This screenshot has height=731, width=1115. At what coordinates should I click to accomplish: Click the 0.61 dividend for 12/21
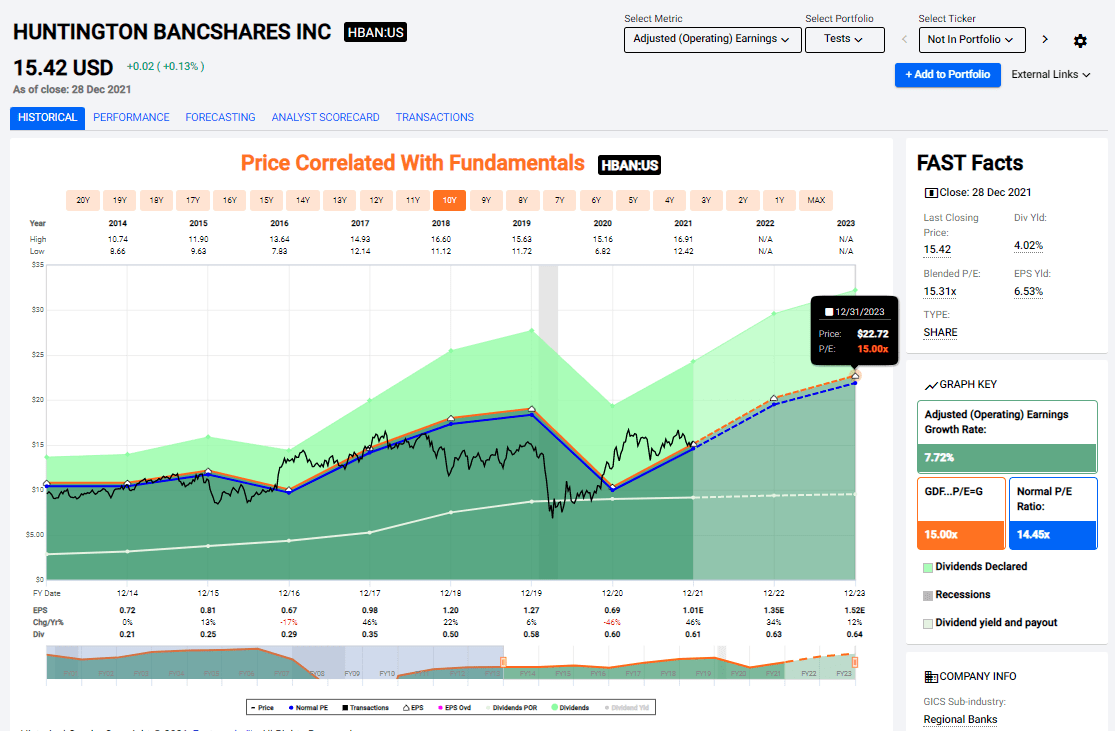click(x=693, y=634)
